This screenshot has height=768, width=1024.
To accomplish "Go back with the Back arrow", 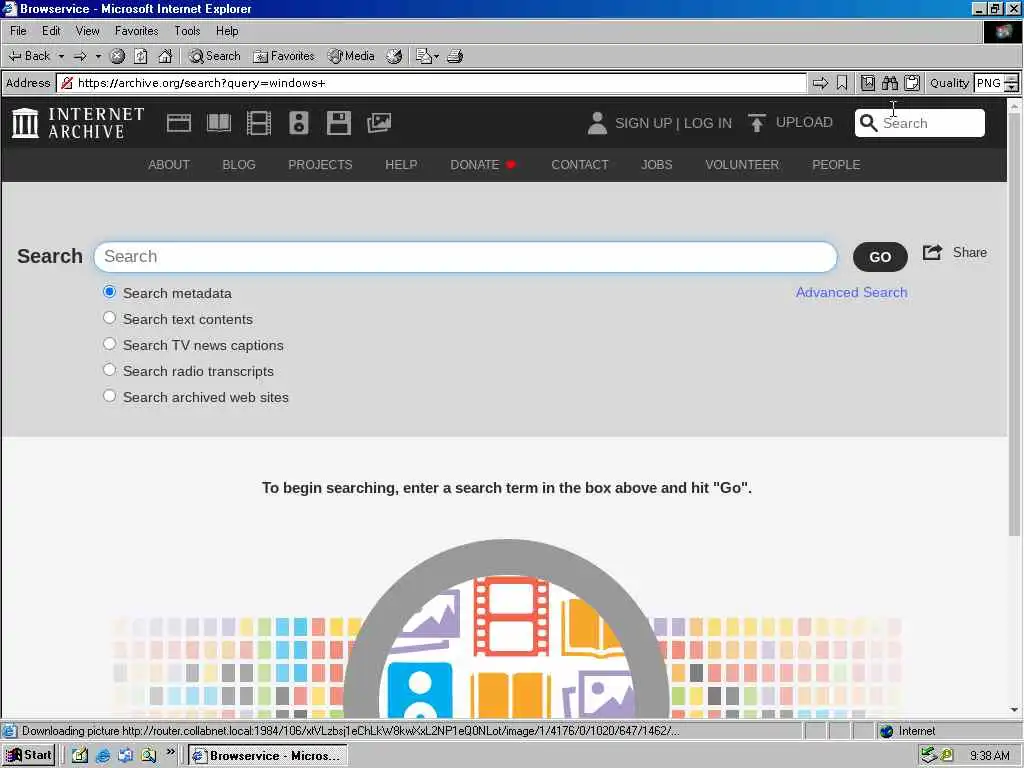I will (x=29, y=56).
